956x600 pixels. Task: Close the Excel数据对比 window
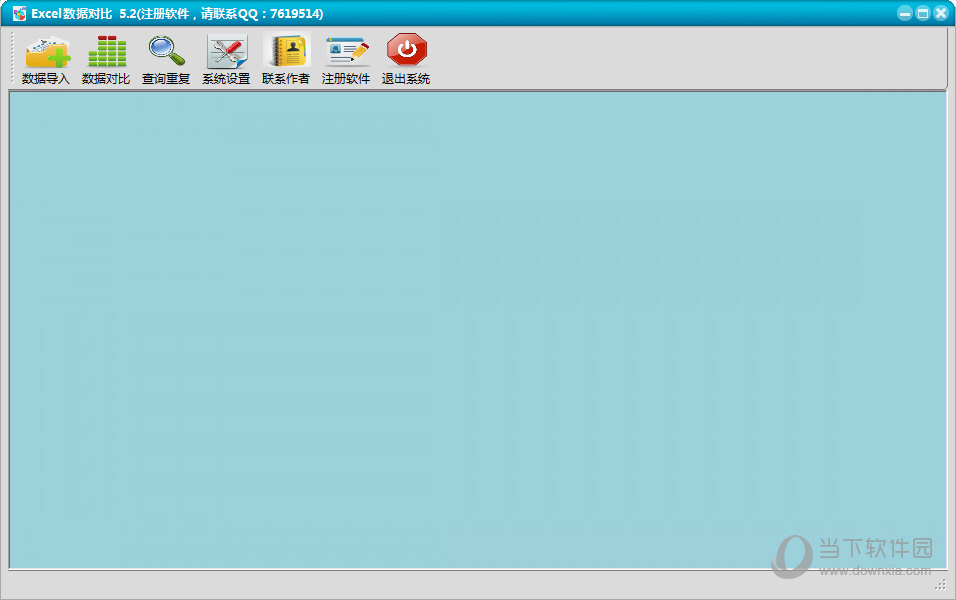click(941, 13)
